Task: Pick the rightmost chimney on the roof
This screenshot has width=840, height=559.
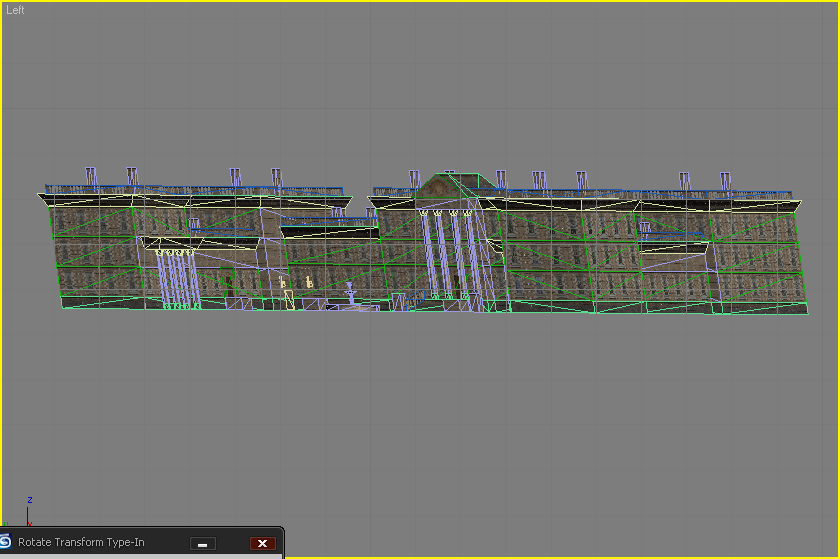Action: click(x=725, y=180)
